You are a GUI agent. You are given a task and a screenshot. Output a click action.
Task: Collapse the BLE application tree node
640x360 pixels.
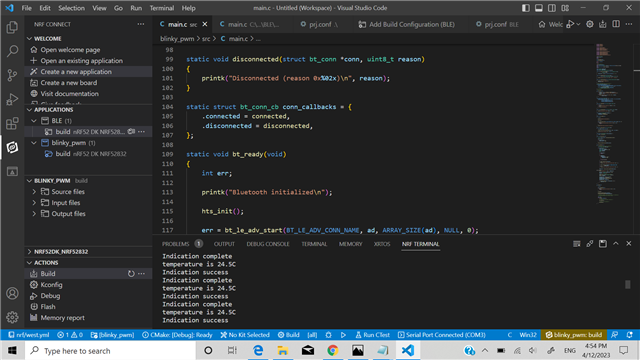click(34, 121)
